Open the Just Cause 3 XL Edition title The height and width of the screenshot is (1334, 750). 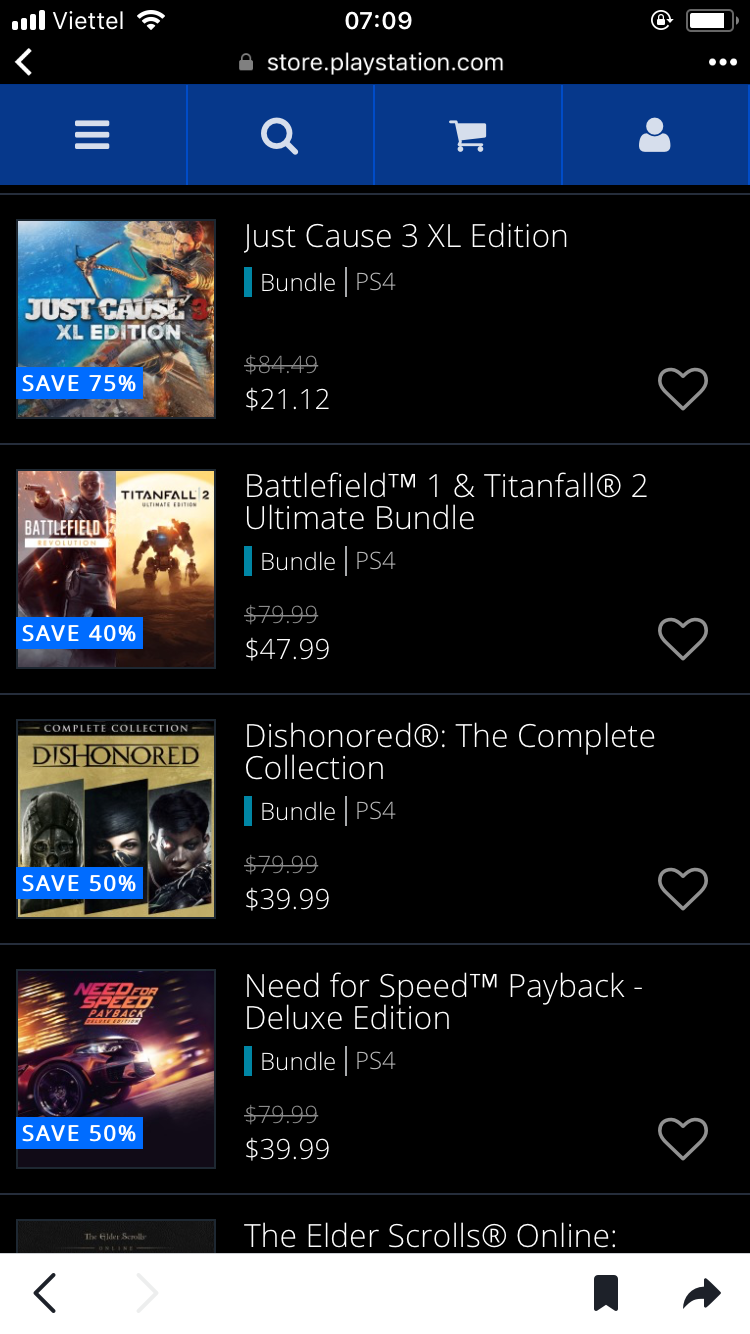406,237
